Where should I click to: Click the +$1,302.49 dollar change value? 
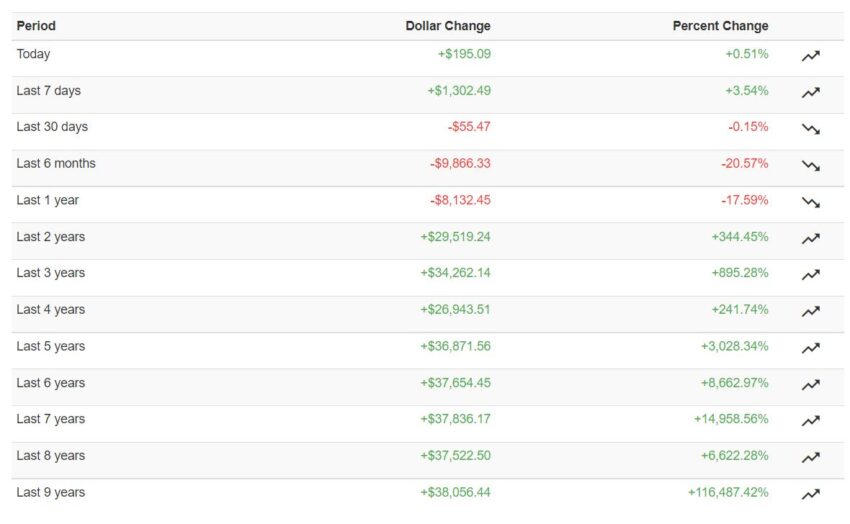coord(459,90)
